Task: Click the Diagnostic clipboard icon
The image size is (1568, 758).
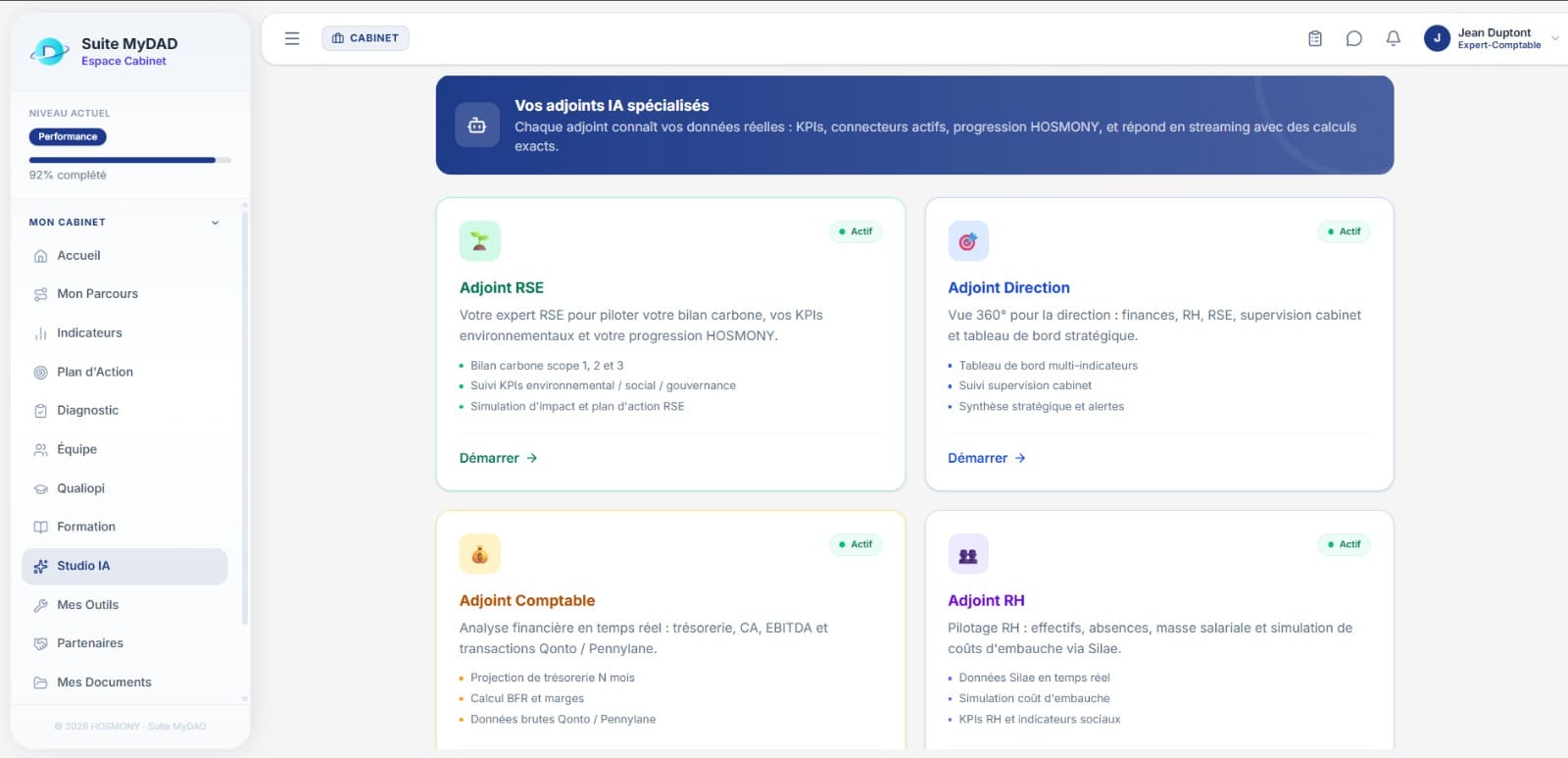Action: pyautogui.click(x=40, y=411)
